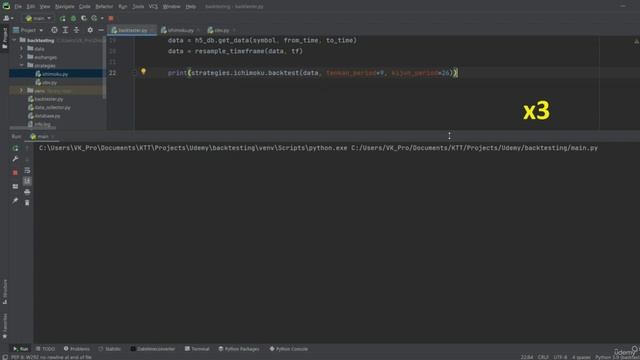The width and height of the screenshot is (640, 360).
Task: Click Collapse All icon in Project panel
Action: pyautogui.click(x=76, y=30)
